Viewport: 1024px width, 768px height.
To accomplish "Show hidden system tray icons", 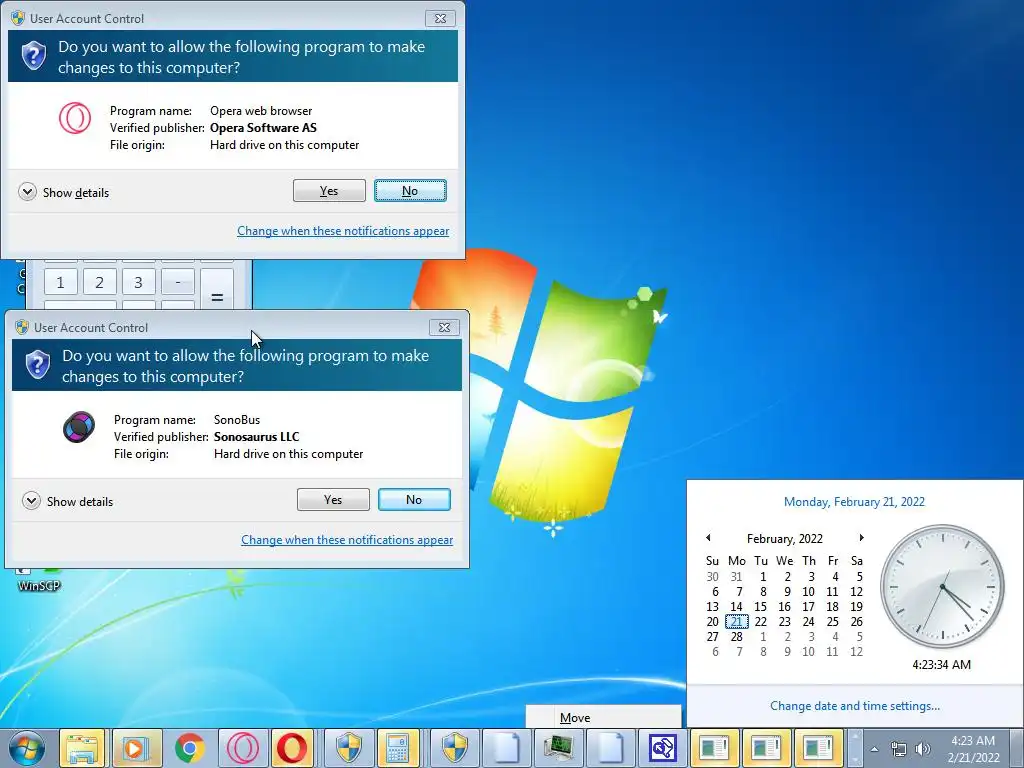I will [874, 749].
